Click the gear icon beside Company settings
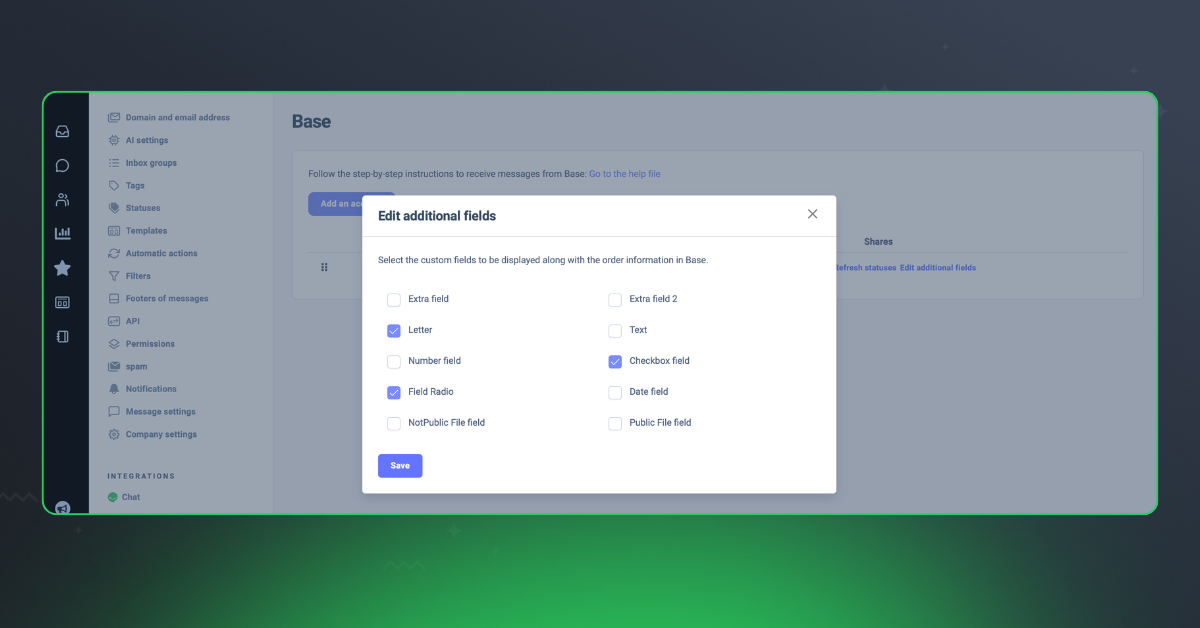 114,434
